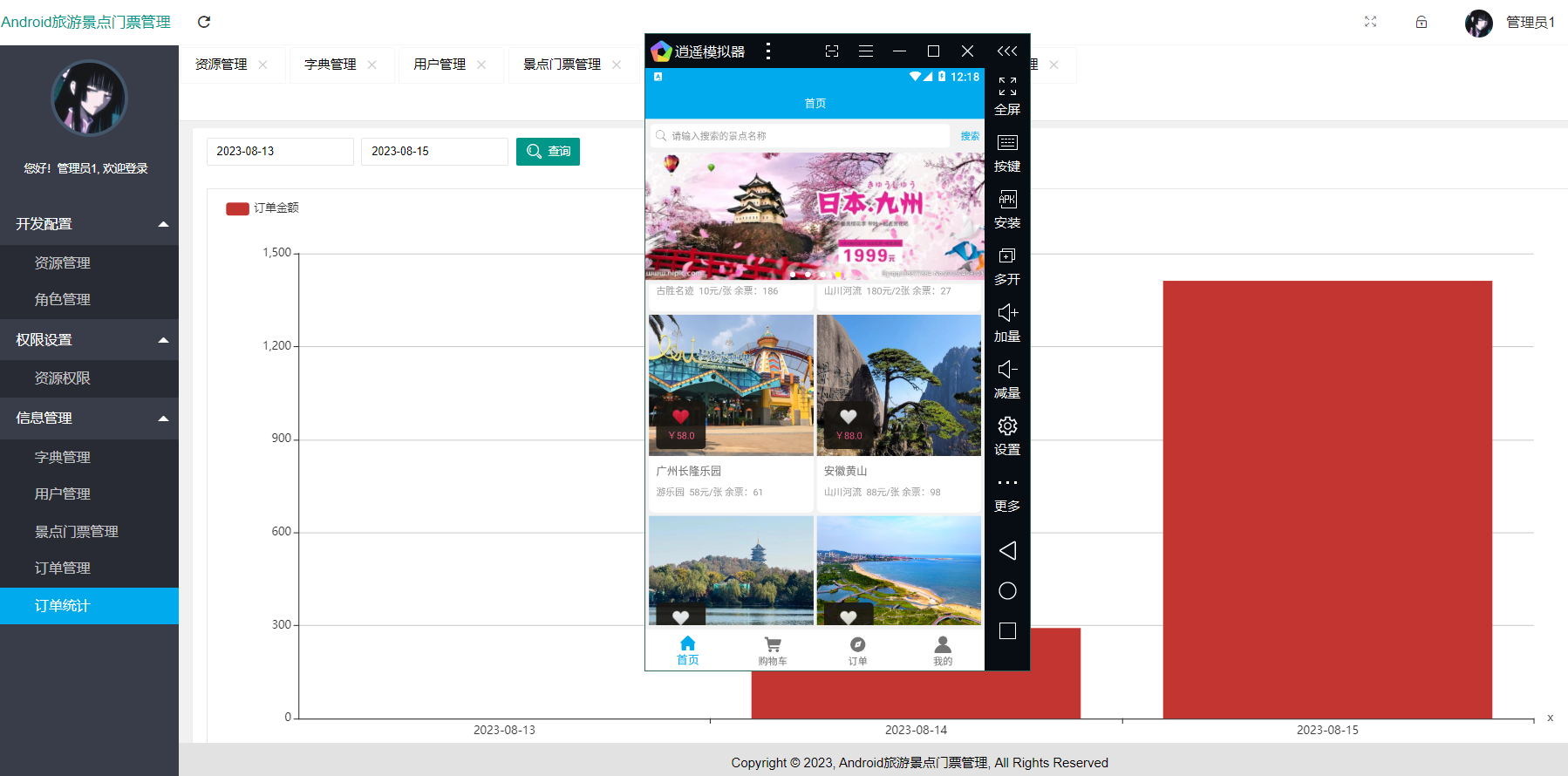Toggle favorite heart on 广州长隆乐园
This screenshot has width=1568, height=776.
pos(681,416)
